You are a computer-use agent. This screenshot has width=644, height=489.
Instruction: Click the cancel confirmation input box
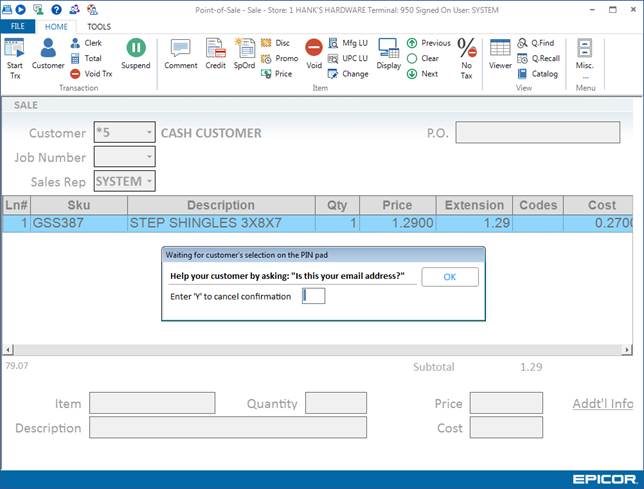click(314, 296)
